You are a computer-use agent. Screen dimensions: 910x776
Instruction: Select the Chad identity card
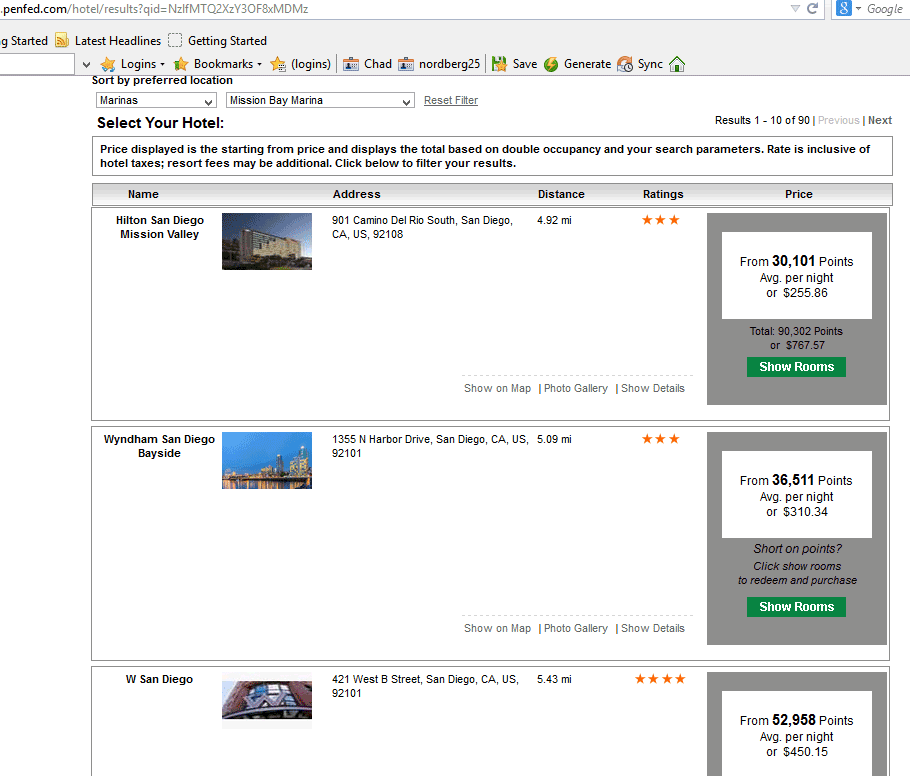pyautogui.click(x=367, y=64)
